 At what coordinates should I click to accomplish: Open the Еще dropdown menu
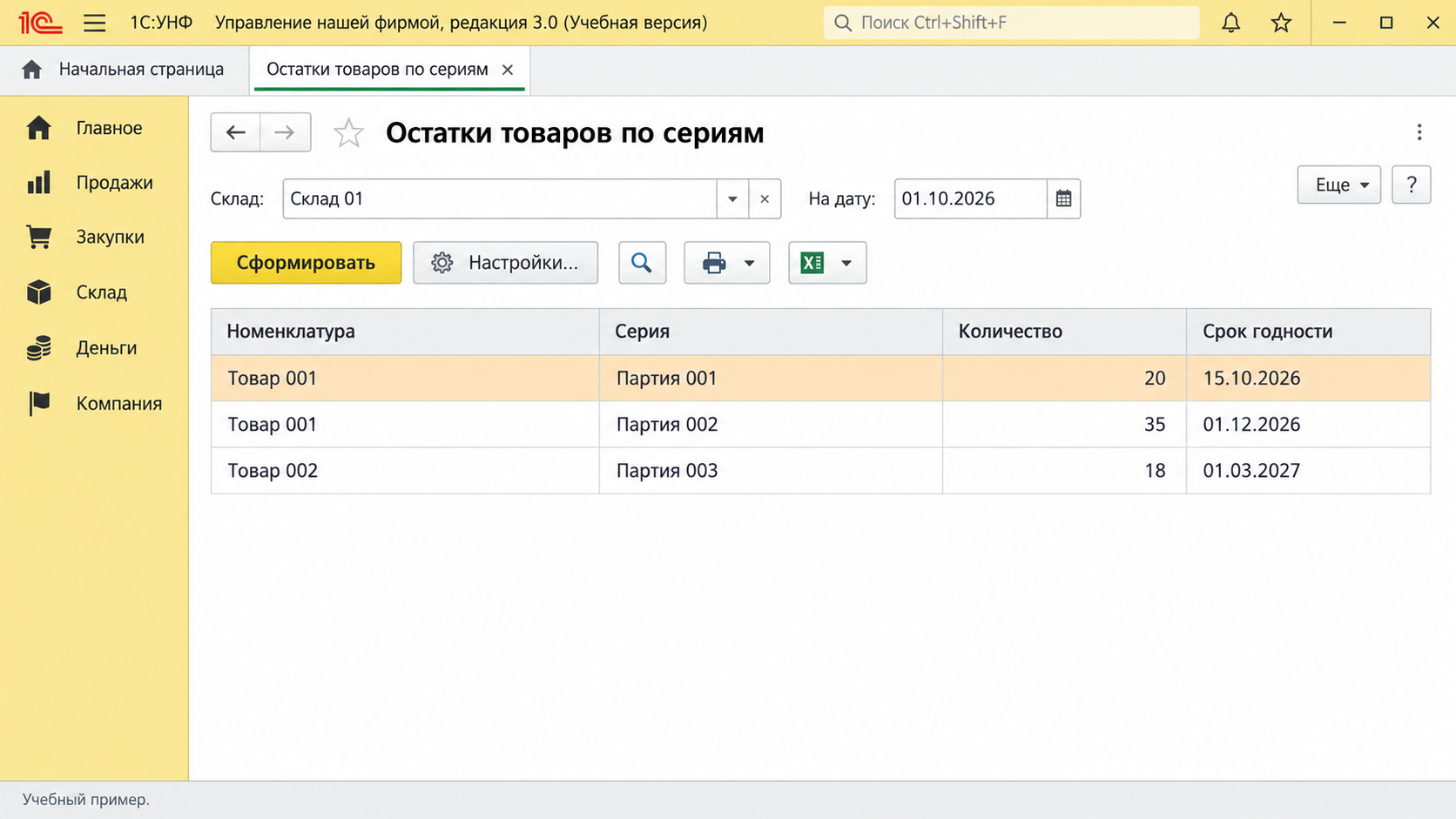[x=1339, y=185]
